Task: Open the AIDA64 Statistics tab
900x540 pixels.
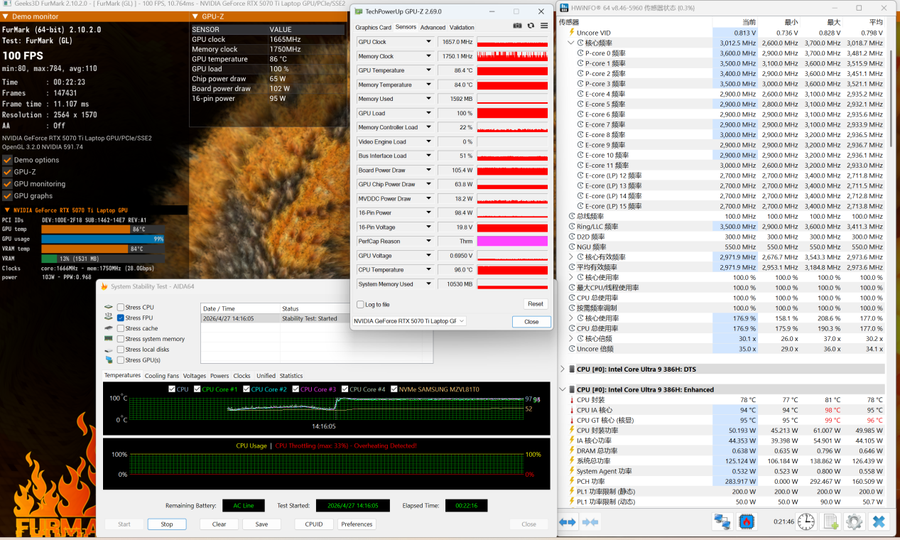Action: [x=291, y=376]
